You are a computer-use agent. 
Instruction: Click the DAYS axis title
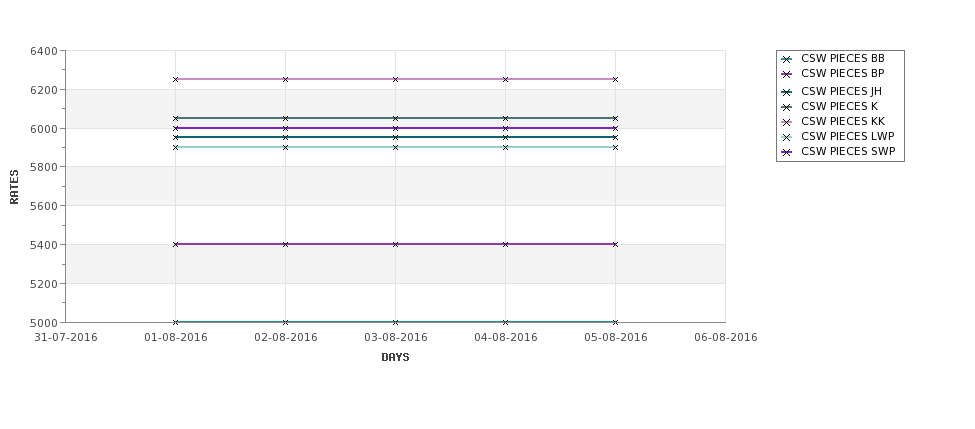click(395, 358)
